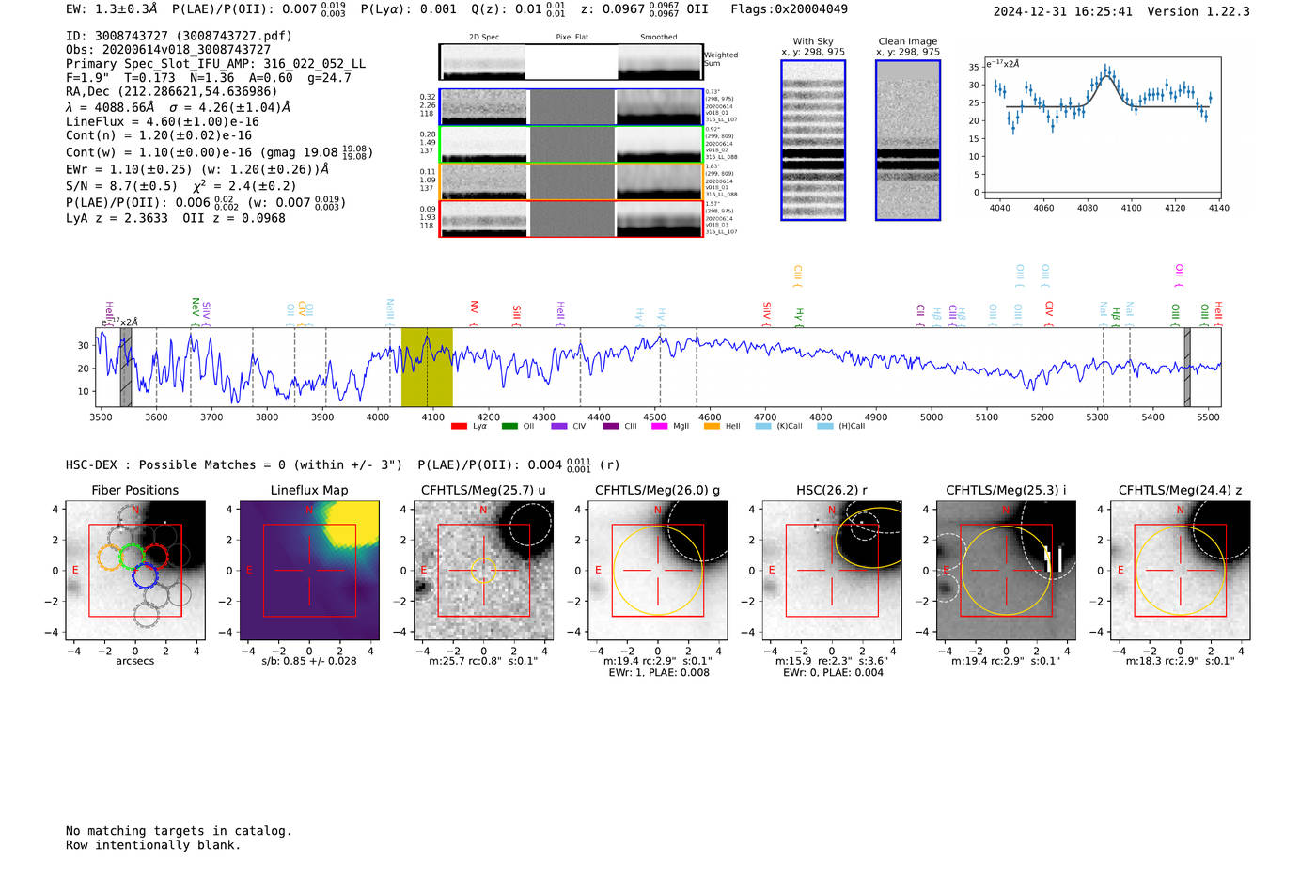
Task: Click the blue dashed fiber circle
Action: 145,575
